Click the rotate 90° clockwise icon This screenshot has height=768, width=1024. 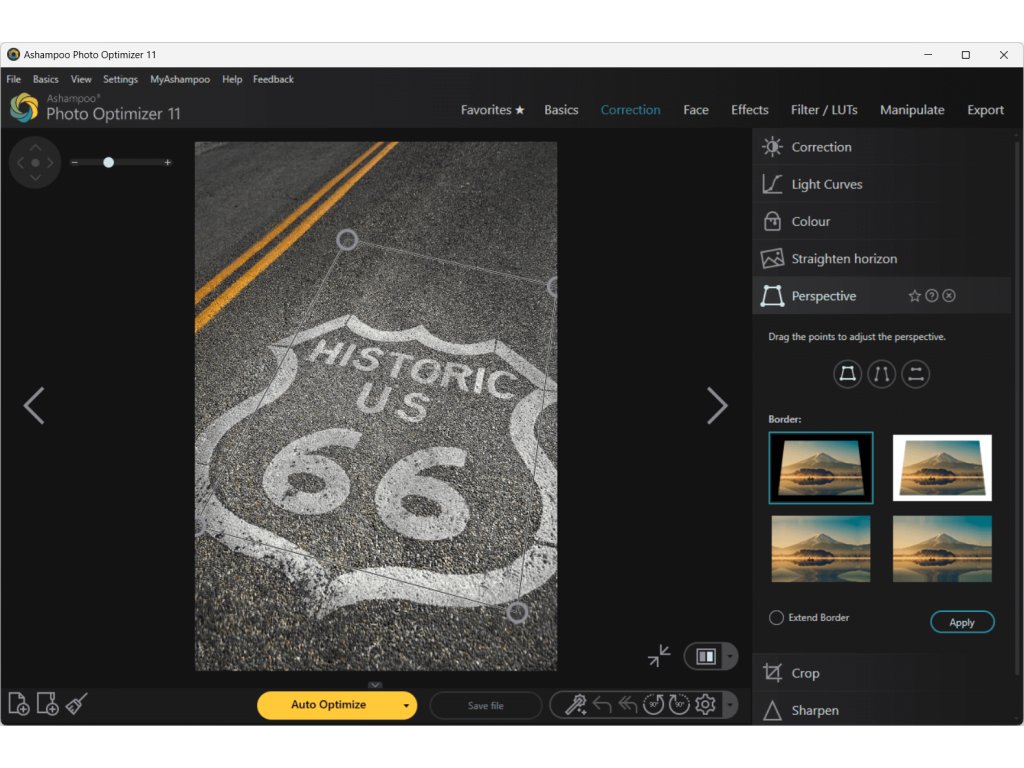[x=680, y=705]
